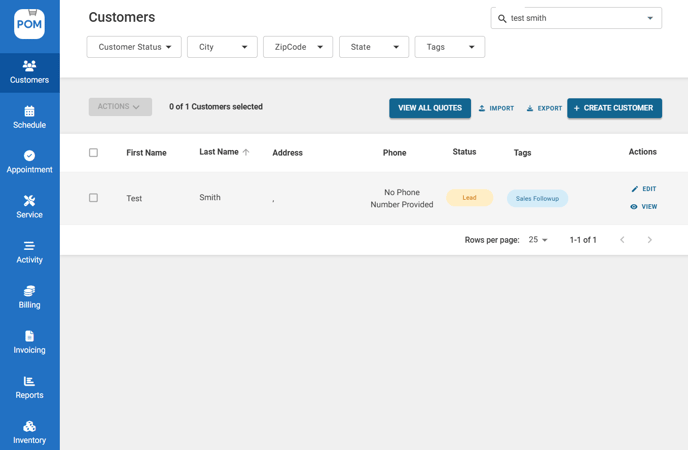This screenshot has width=688, height=450.
Task: Sort by the Last Name column header
Action: (219, 152)
